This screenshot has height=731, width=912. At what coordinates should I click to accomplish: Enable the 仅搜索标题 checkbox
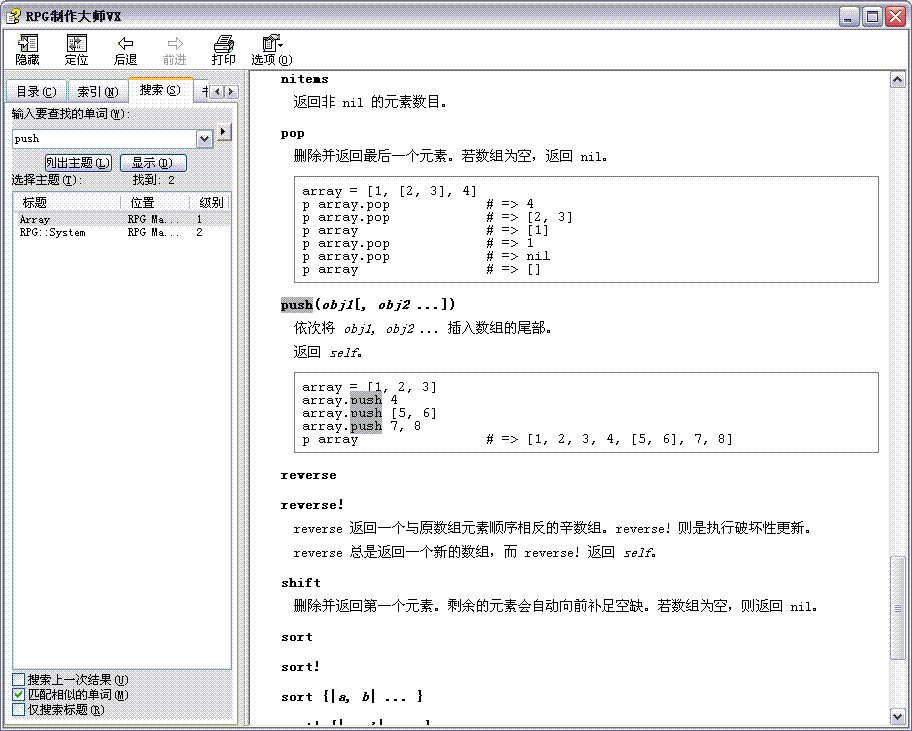click(19, 709)
